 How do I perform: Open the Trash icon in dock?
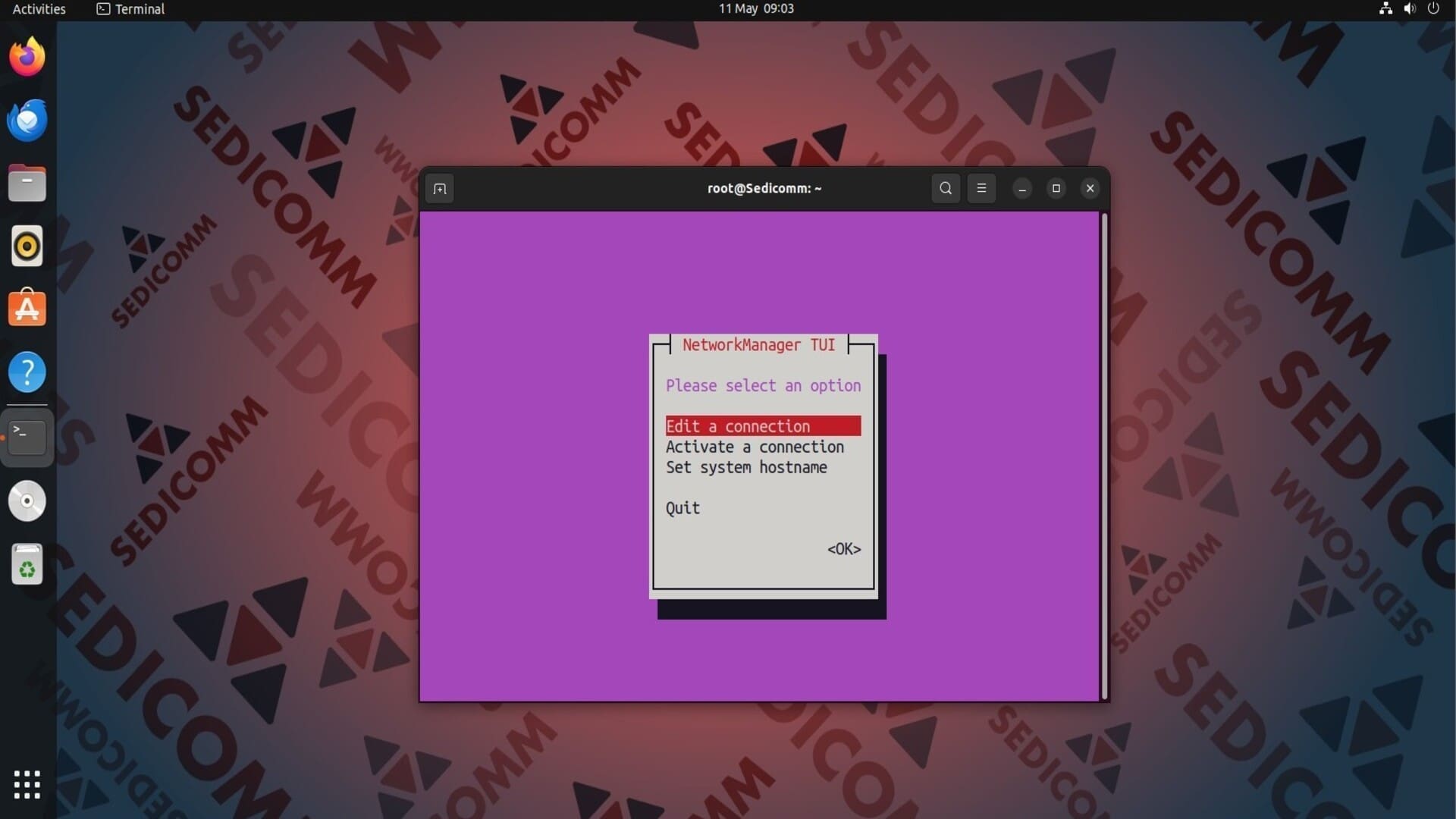(27, 564)
